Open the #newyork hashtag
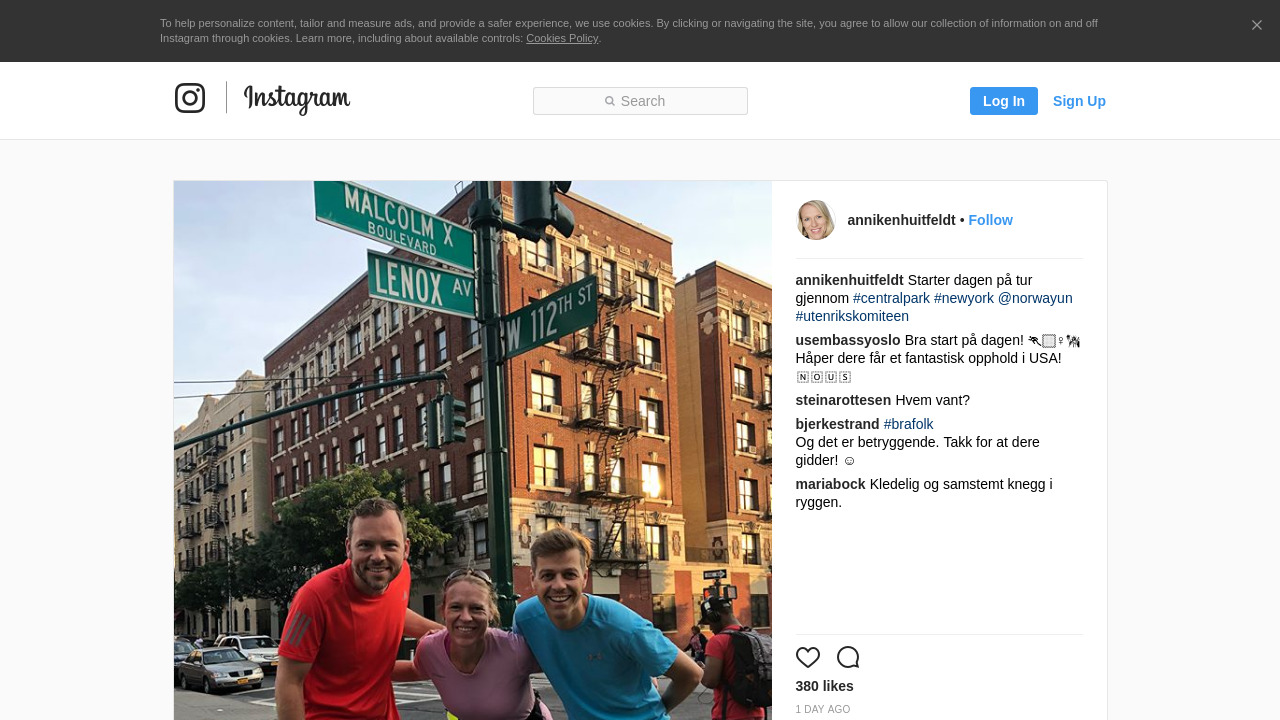1280x720 pixels. tap(964, 298)
